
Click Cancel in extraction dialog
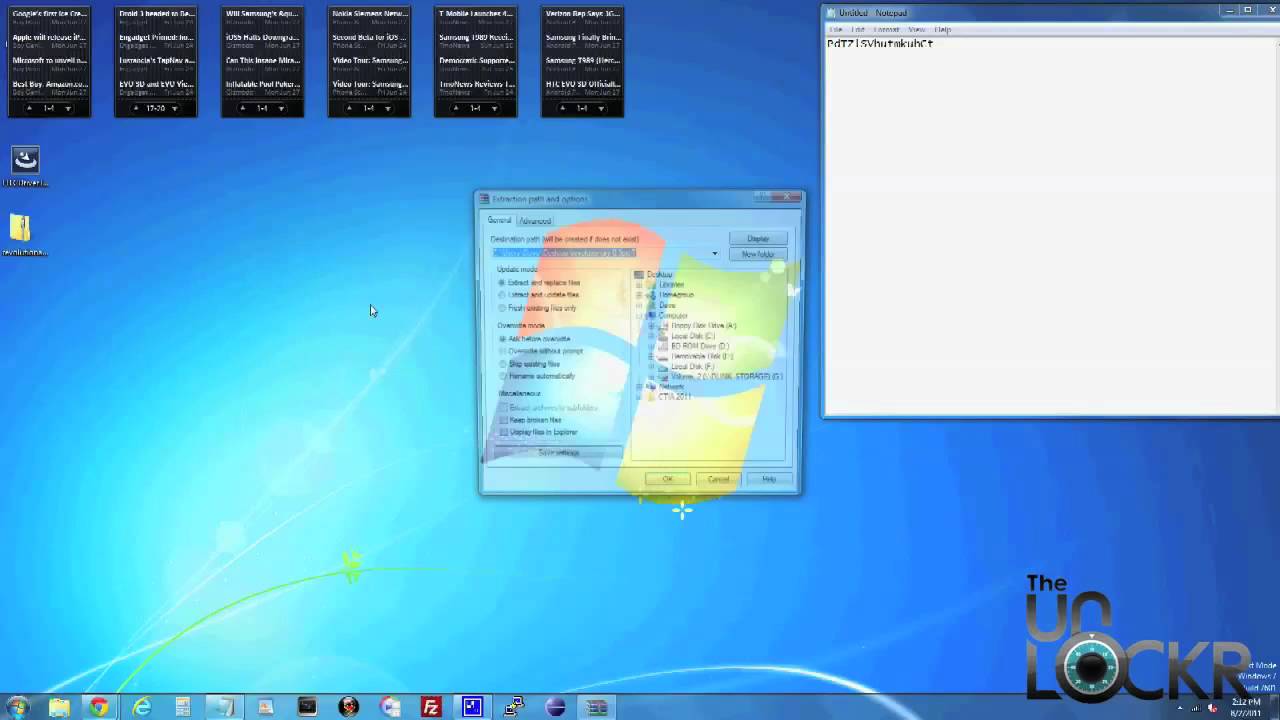[x=718, y=479]
